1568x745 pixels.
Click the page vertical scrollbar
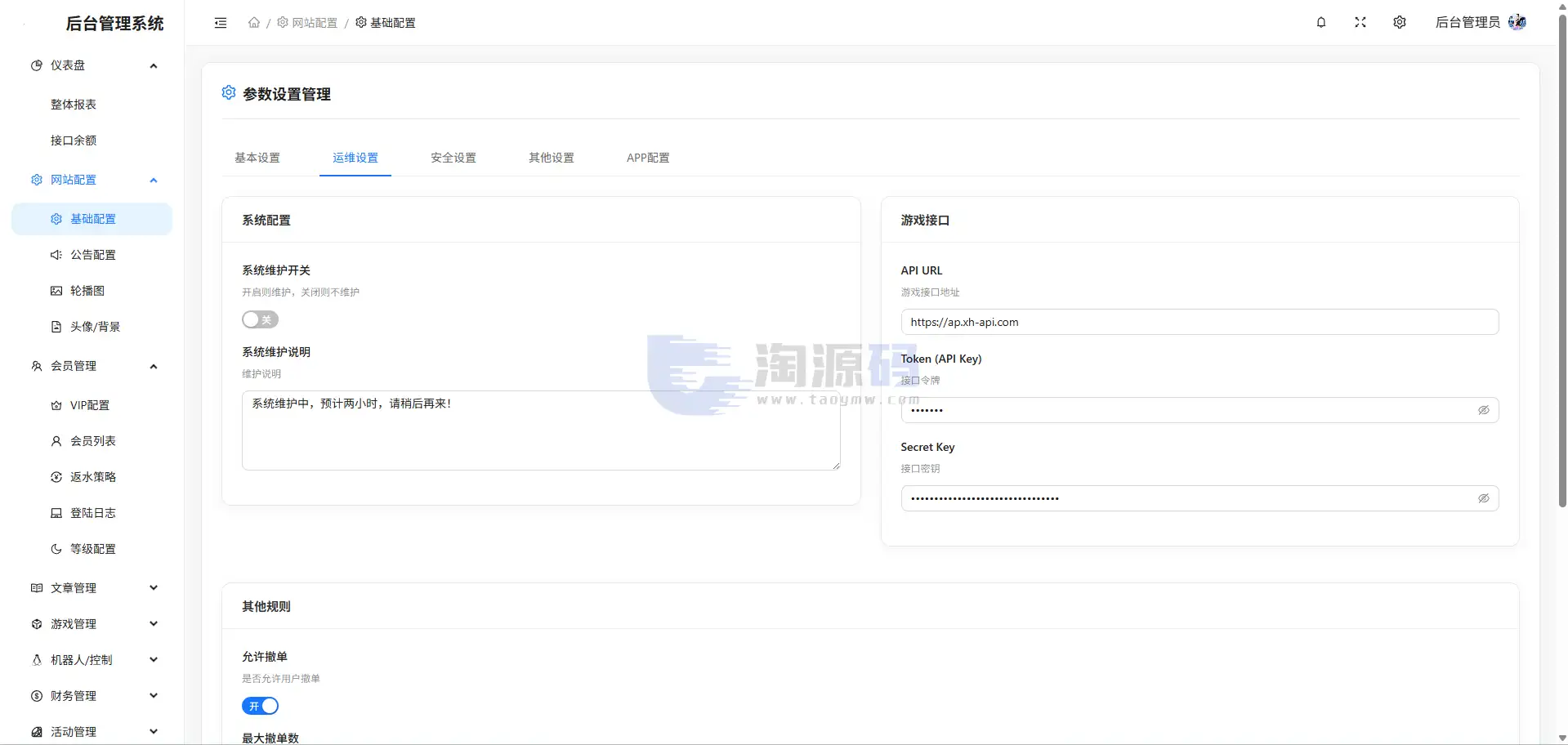click(x=1562, y=261)
